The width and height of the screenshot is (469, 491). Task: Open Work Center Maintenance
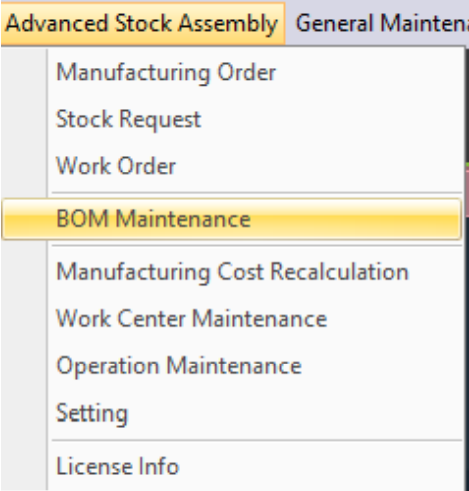(232, 318)
